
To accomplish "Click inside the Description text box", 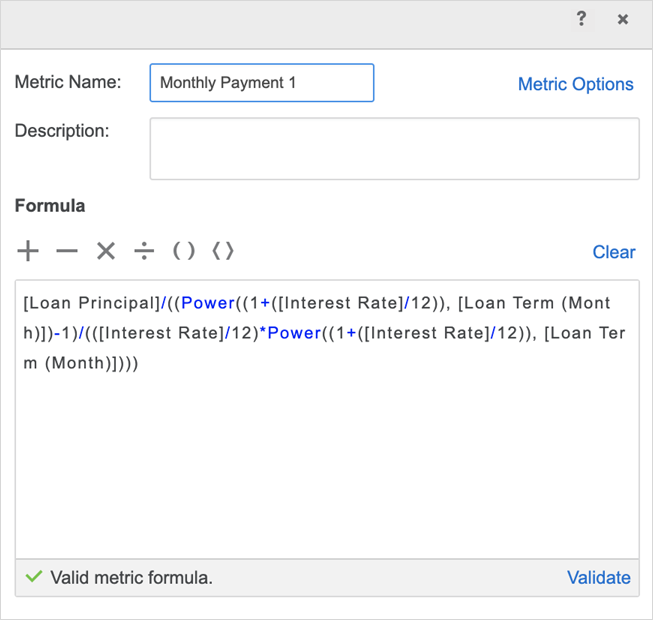I will [x=394, y=149].
